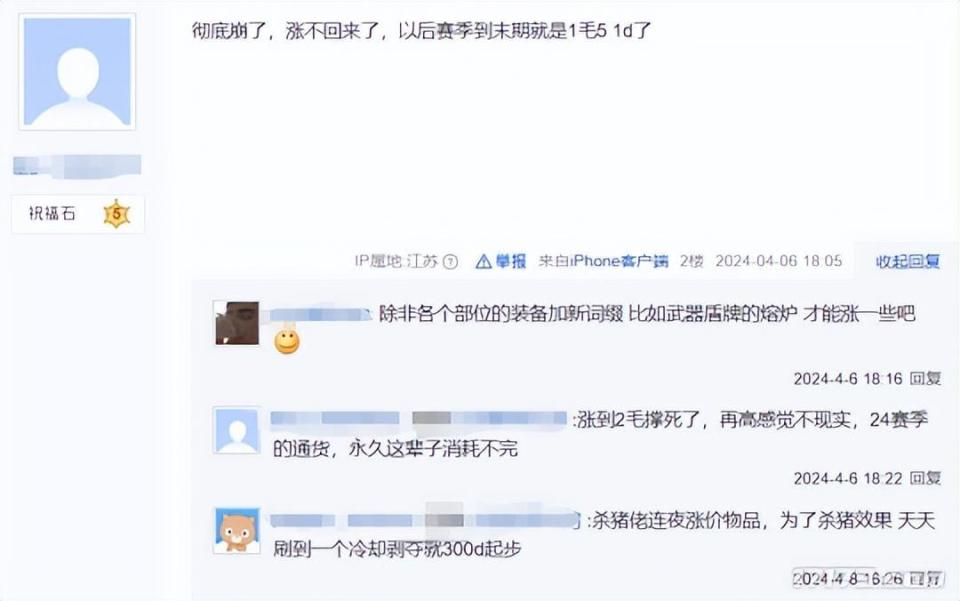The width and height of the screenshot is (960, 601).
Task: Open the second replier's default silhouette avatar
Action: click(x=236, y=431)
